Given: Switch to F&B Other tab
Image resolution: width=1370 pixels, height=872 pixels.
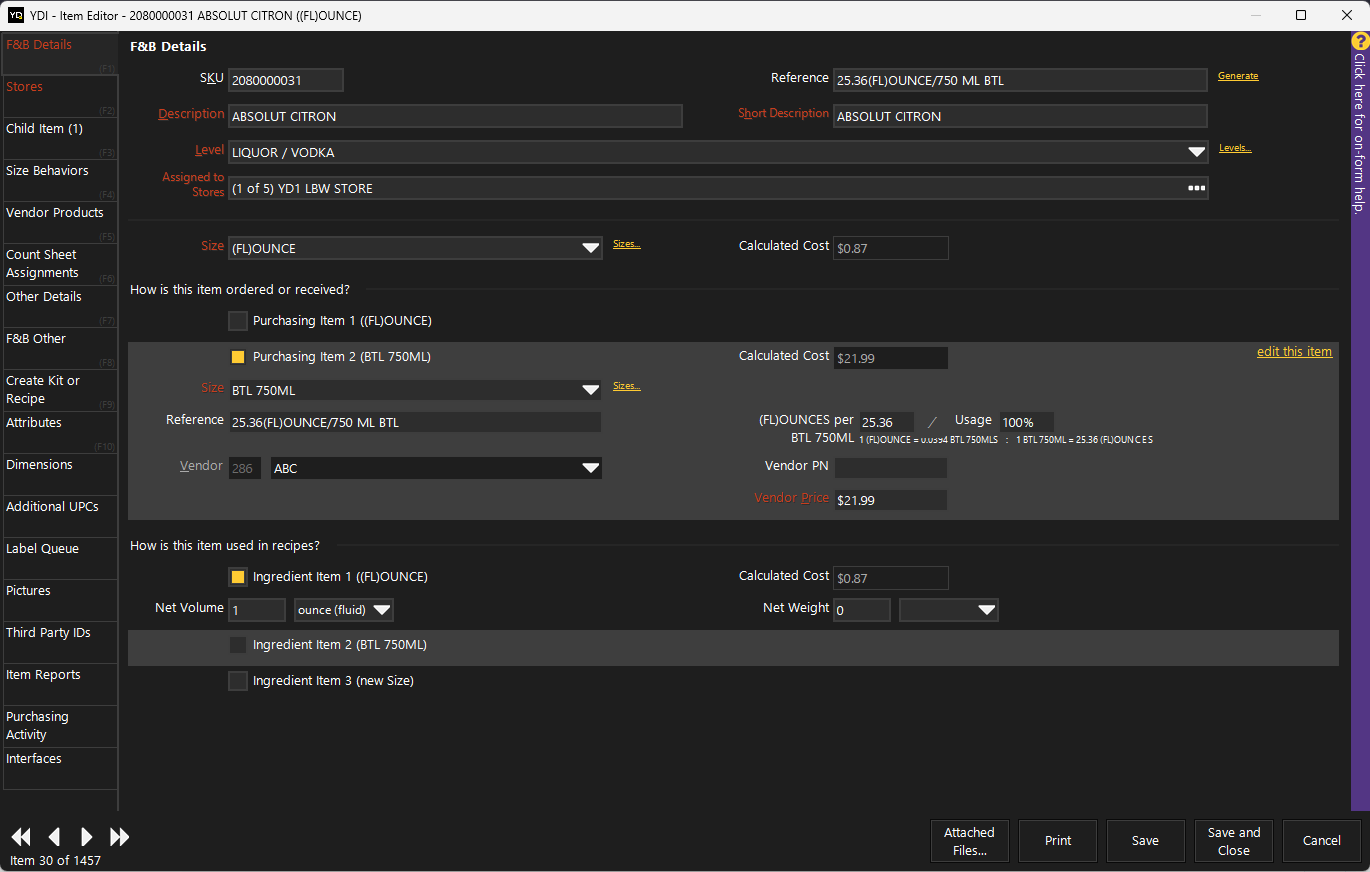Looking at the screenshot, I should pos(60,348).
